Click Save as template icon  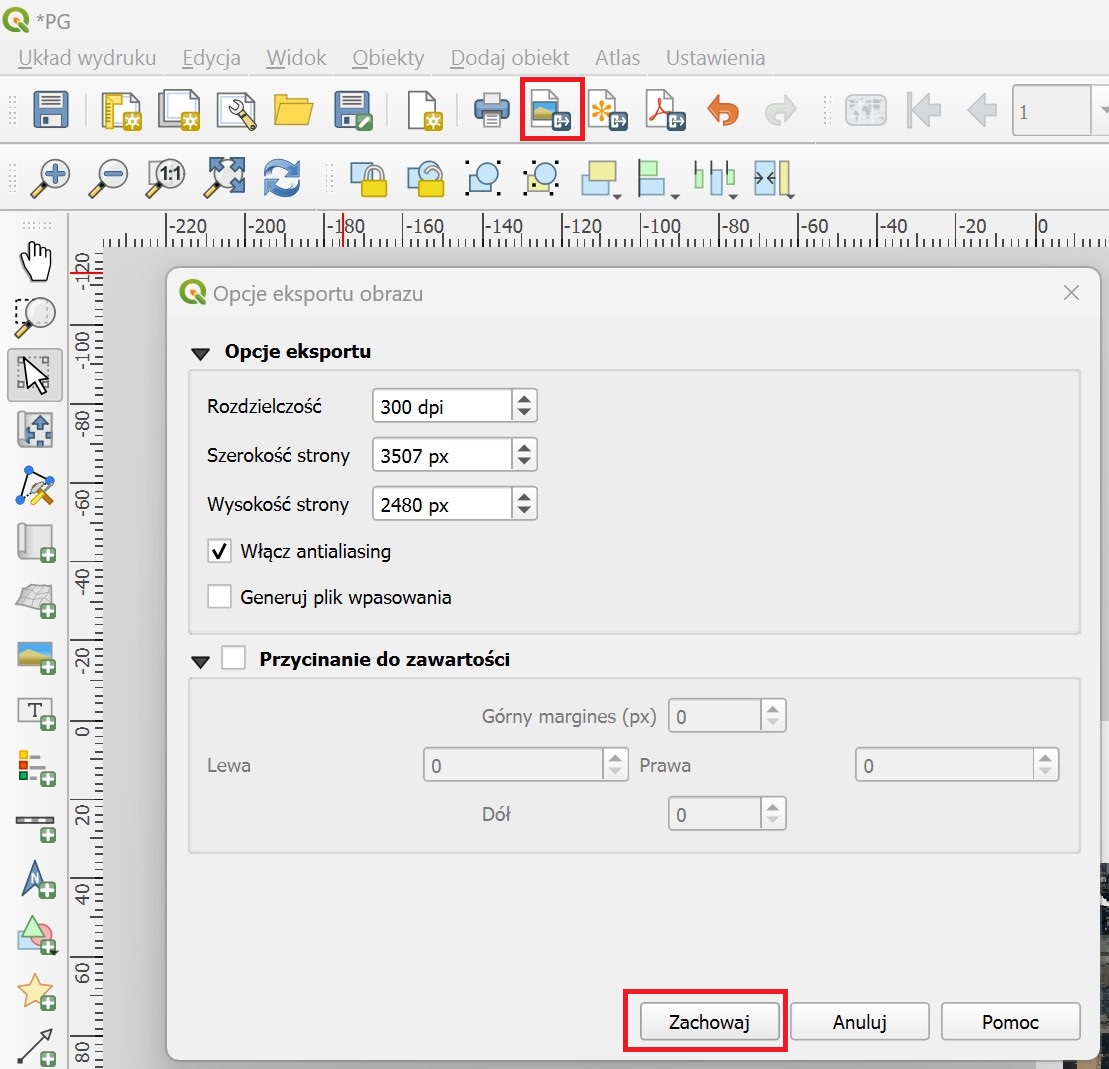[353, 110]
